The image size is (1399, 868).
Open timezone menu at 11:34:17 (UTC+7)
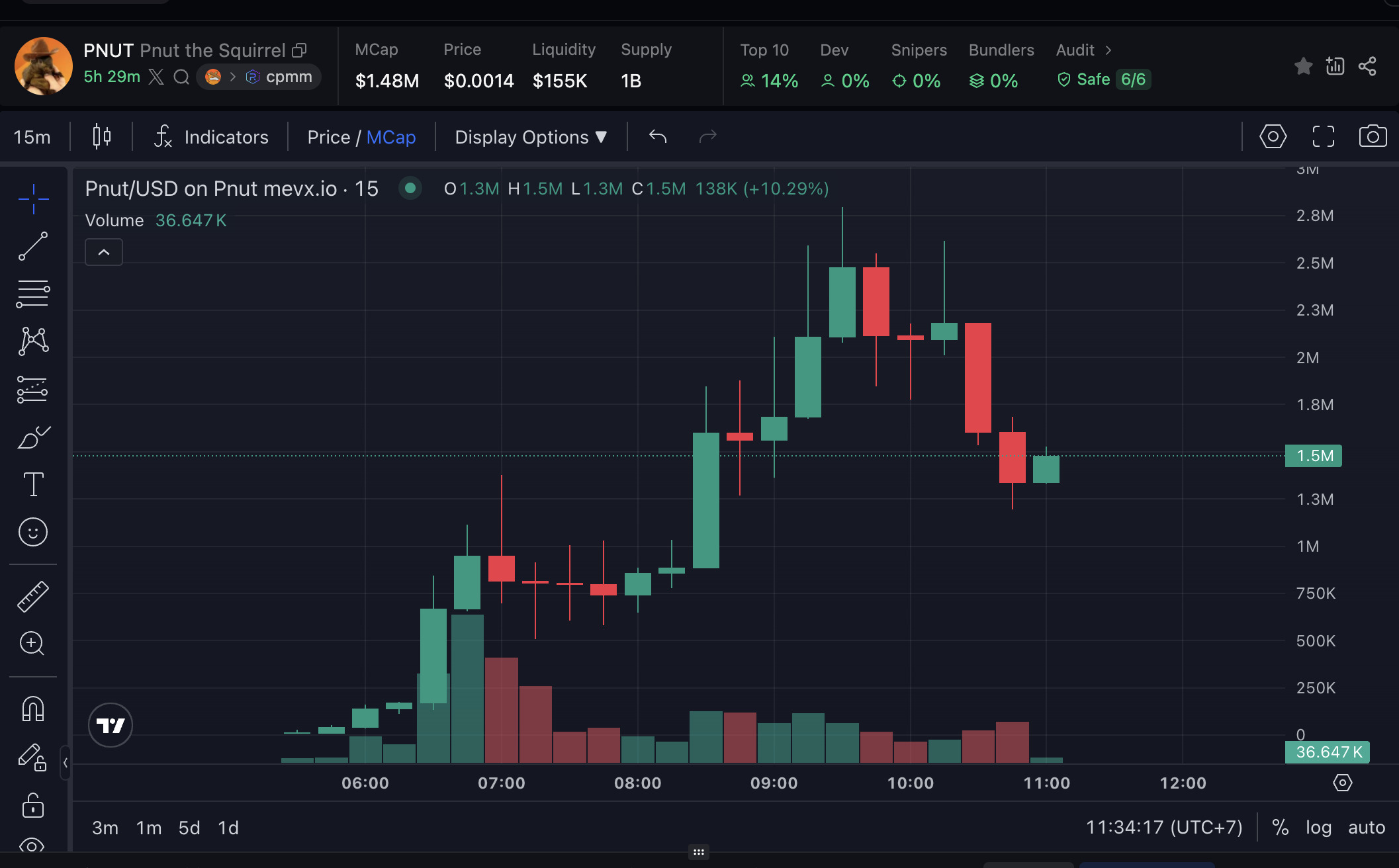click(x=1164, y=827)
